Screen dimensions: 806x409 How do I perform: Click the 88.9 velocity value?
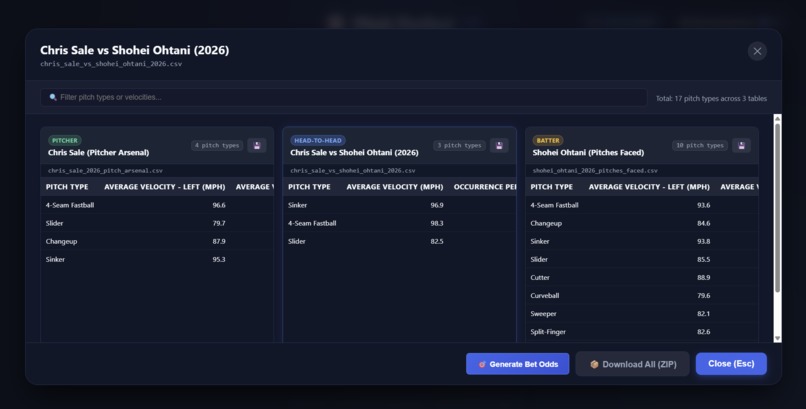[704, 277]
